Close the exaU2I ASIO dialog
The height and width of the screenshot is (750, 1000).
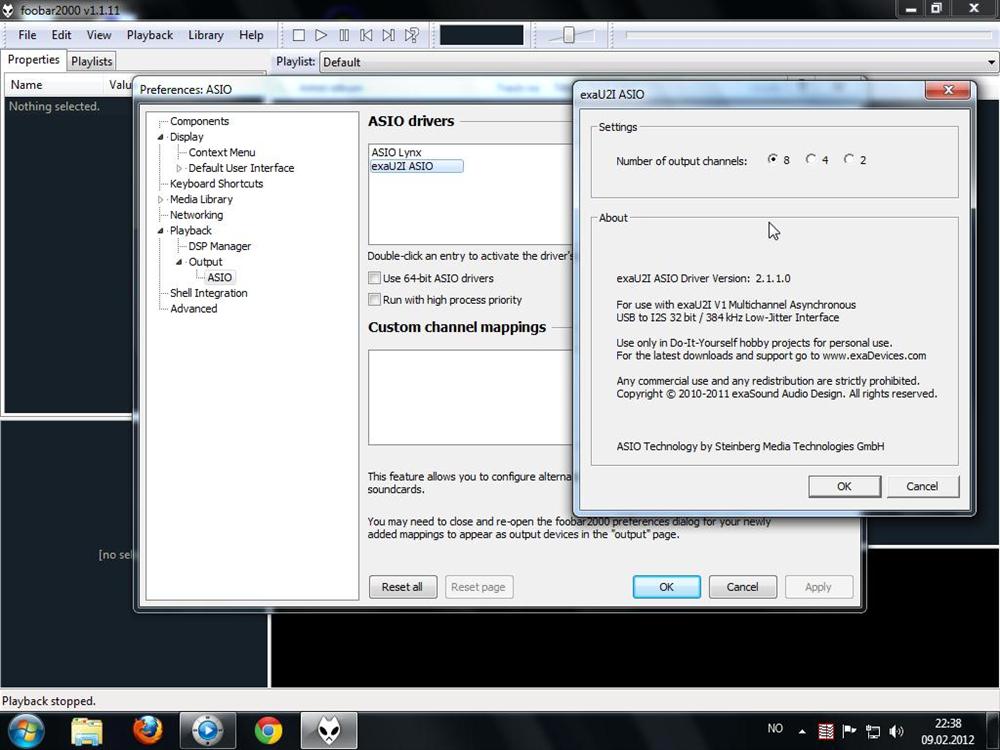948,90
